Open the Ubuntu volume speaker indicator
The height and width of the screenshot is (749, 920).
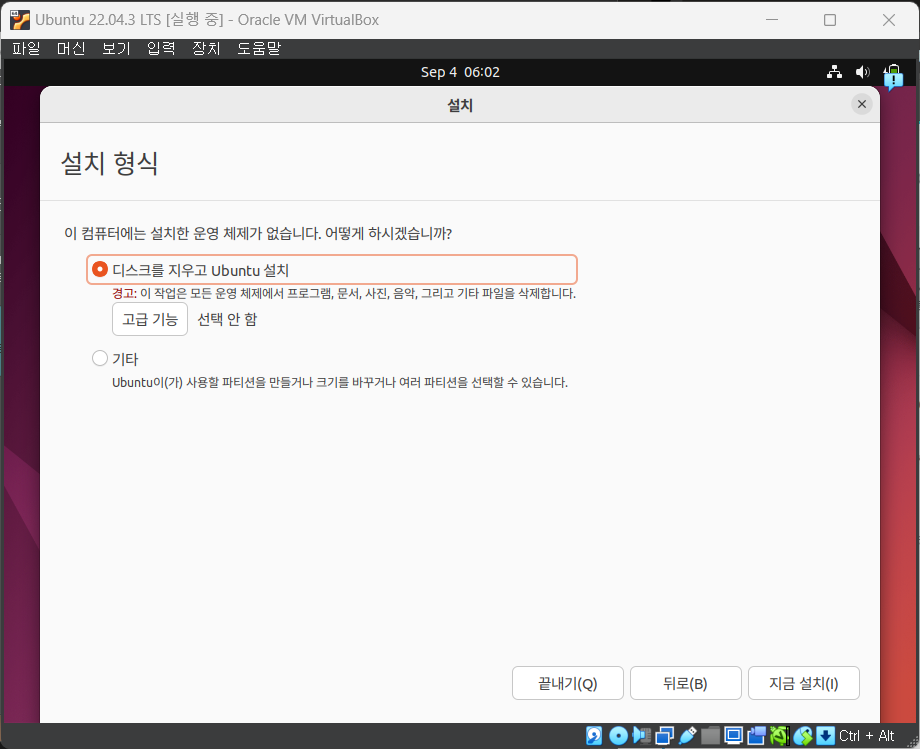coord(862,72)
